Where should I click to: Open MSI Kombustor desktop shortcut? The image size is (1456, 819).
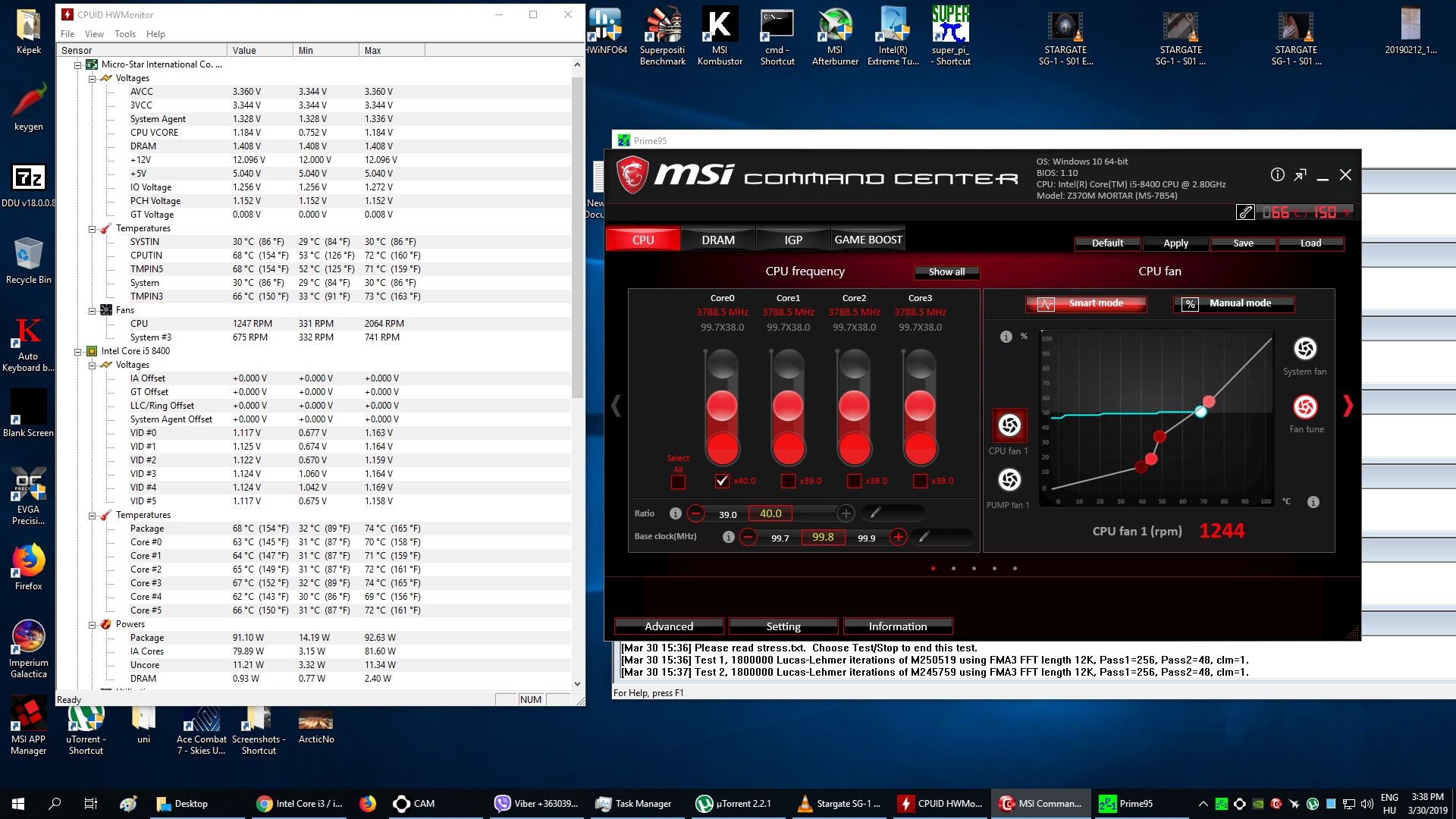(720, 36)
